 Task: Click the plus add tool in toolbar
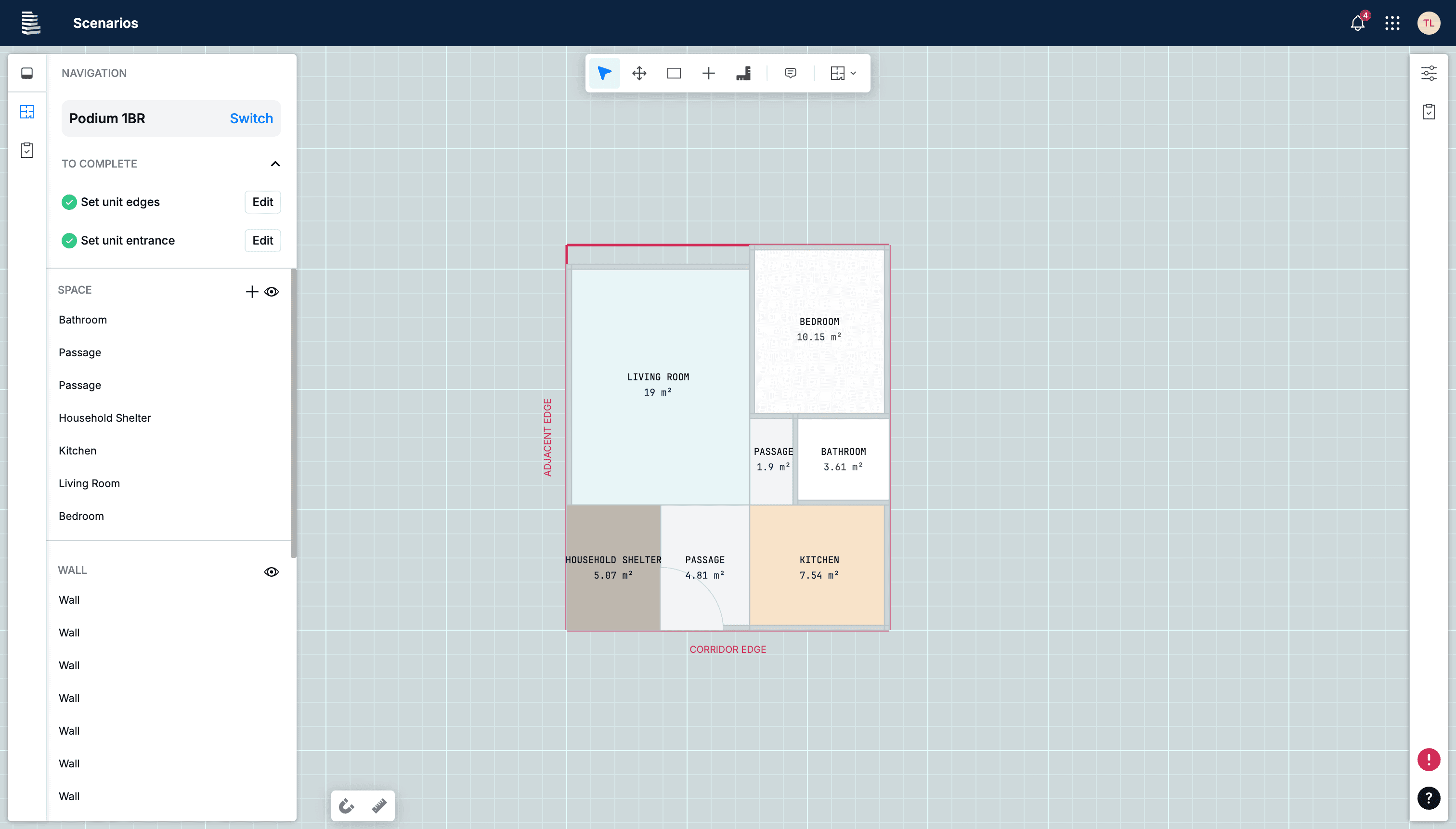coord(708,73)
